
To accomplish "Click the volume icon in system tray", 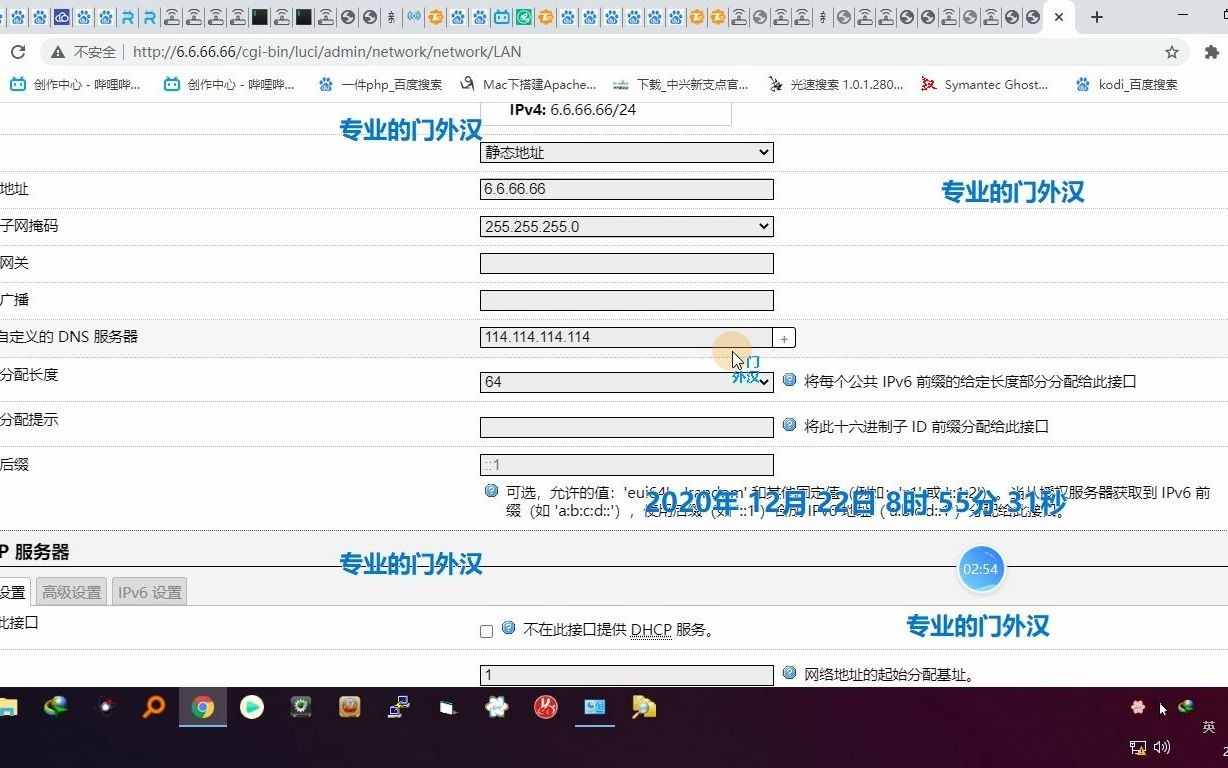I will pyautogui.click(x=1160, y=747).
